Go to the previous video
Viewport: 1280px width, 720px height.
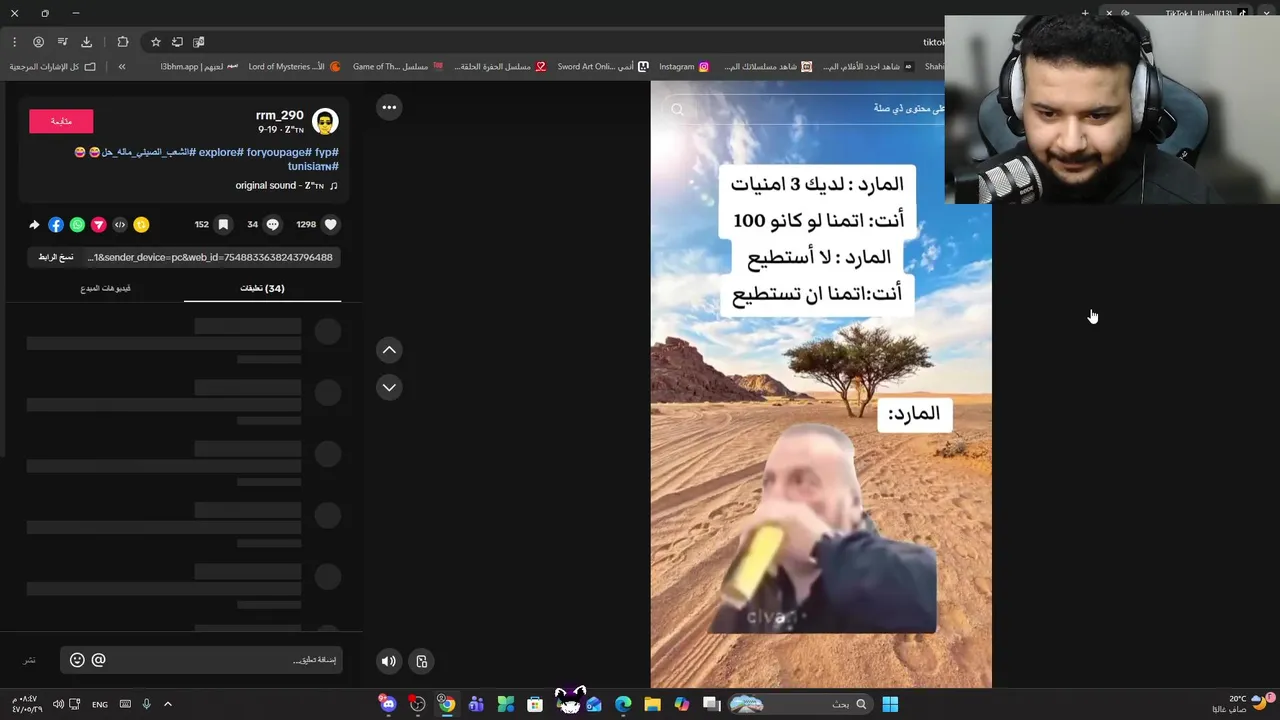point(389,349)
